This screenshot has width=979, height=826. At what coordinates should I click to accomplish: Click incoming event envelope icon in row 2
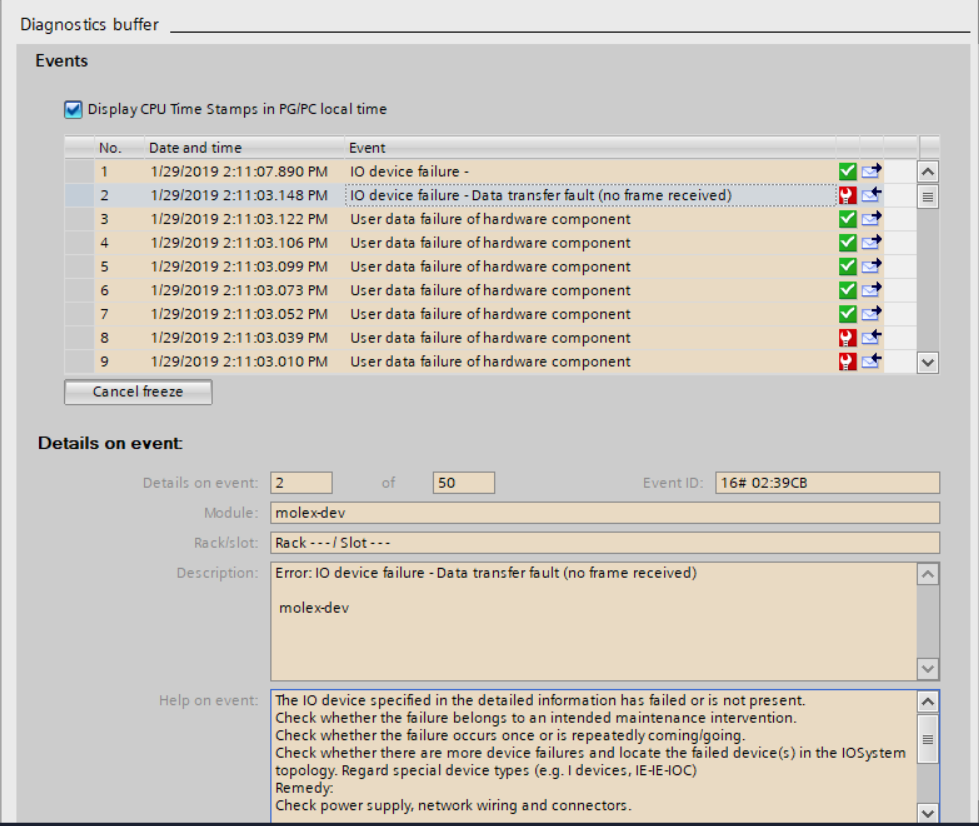pyautogui.click(x=872, y=194)
